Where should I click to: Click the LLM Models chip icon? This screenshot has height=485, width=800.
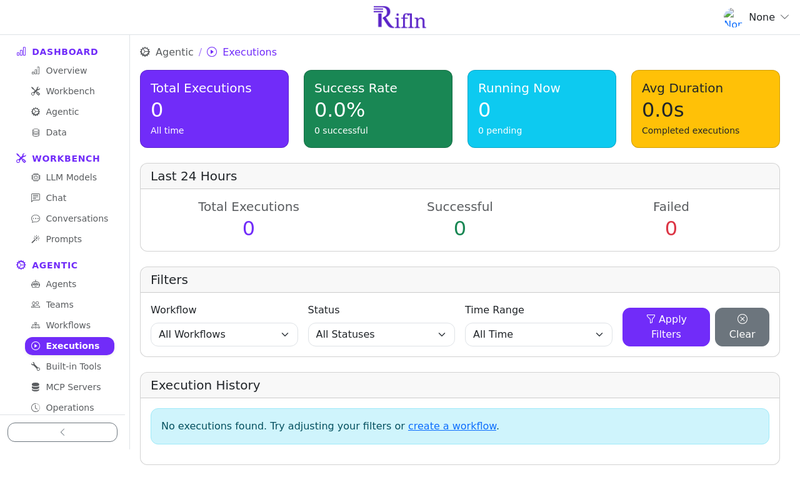[x=35, y=177]
